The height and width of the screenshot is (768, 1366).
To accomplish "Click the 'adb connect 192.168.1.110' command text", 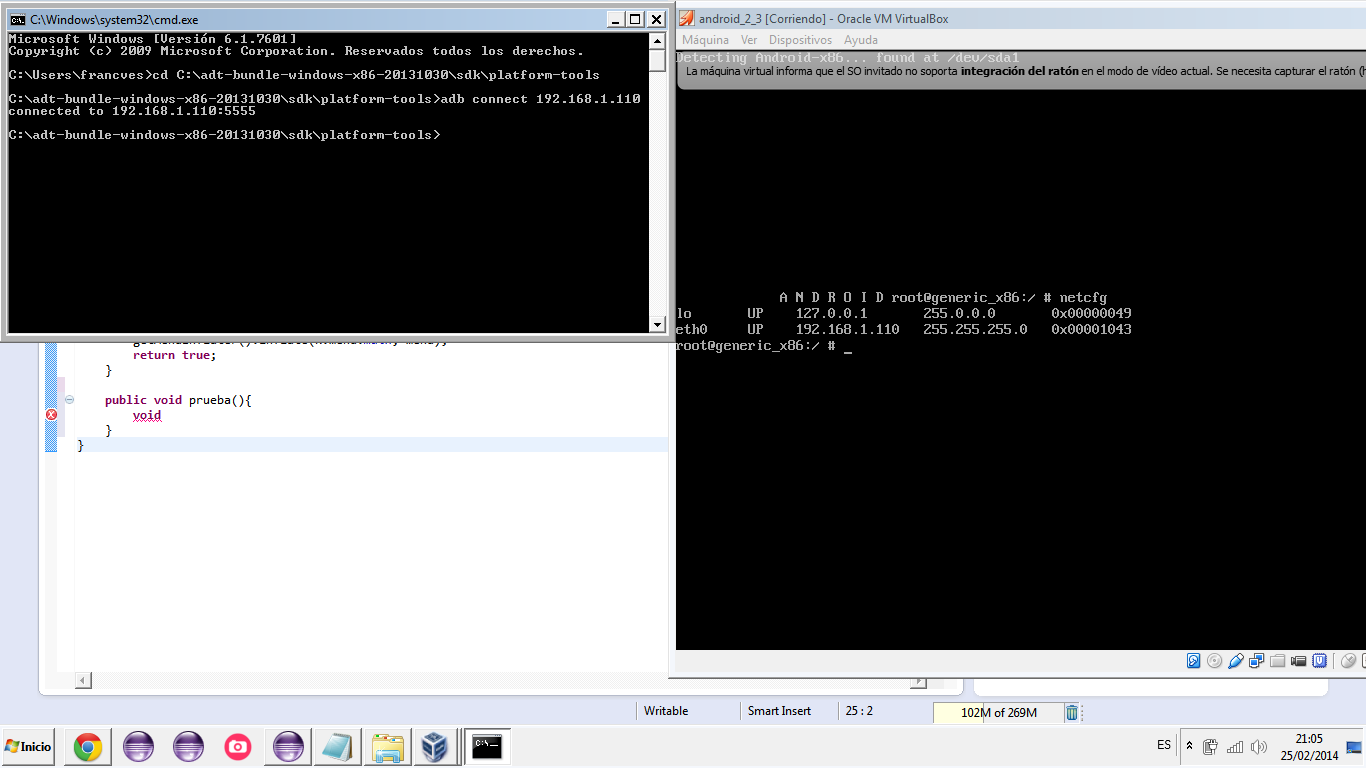I will [x=540, y=99].
